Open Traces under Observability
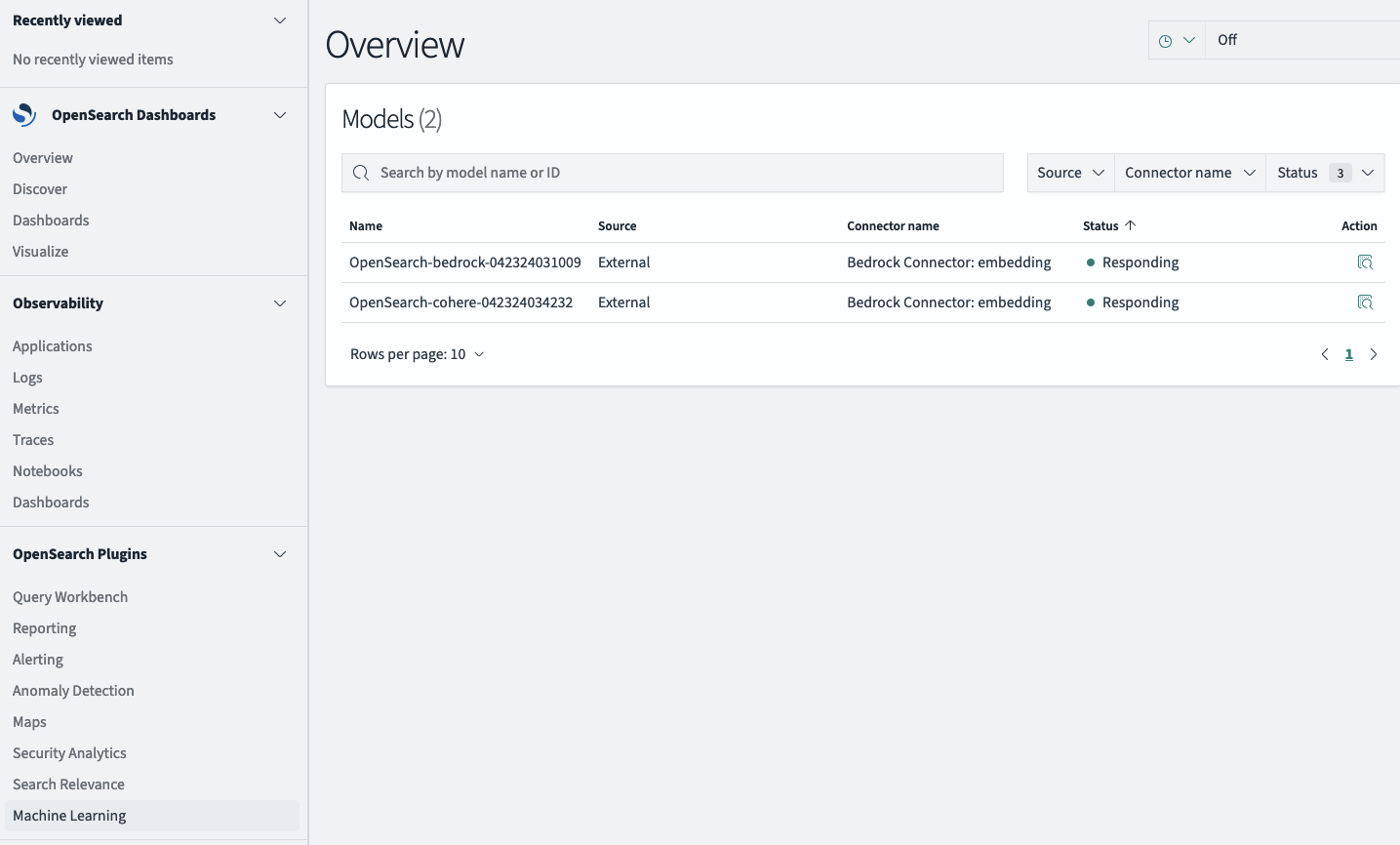 pos(33,440)
